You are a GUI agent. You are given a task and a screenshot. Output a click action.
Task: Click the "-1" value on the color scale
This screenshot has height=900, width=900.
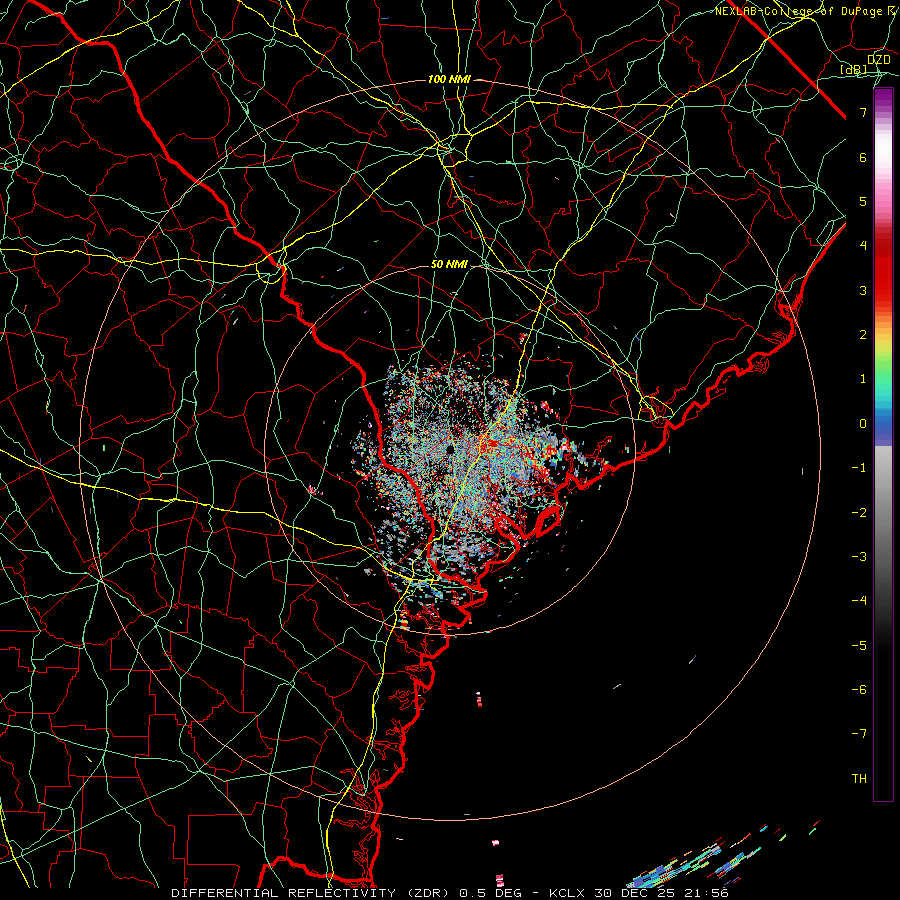pyautogui.click(x=859, y=468)
